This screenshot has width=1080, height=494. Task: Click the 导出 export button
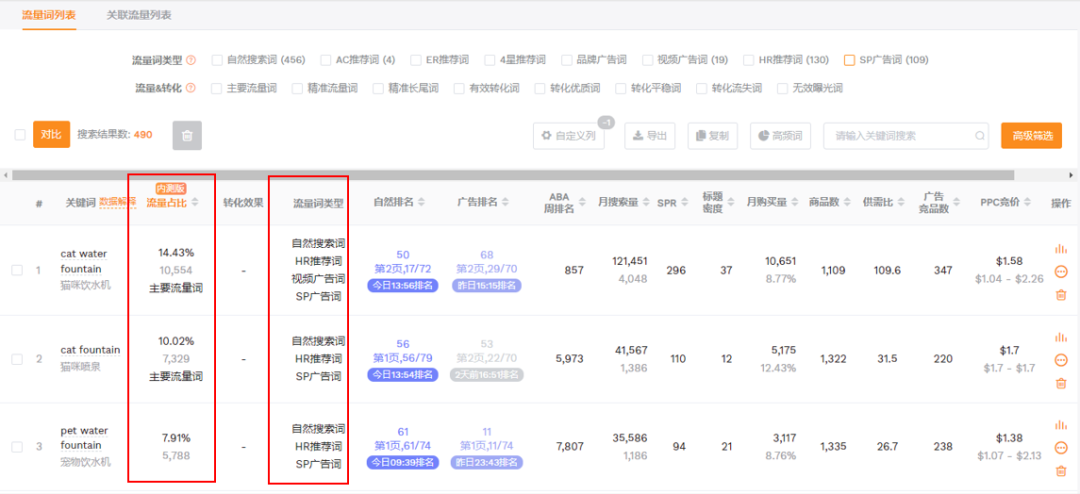tap(649, 136)
